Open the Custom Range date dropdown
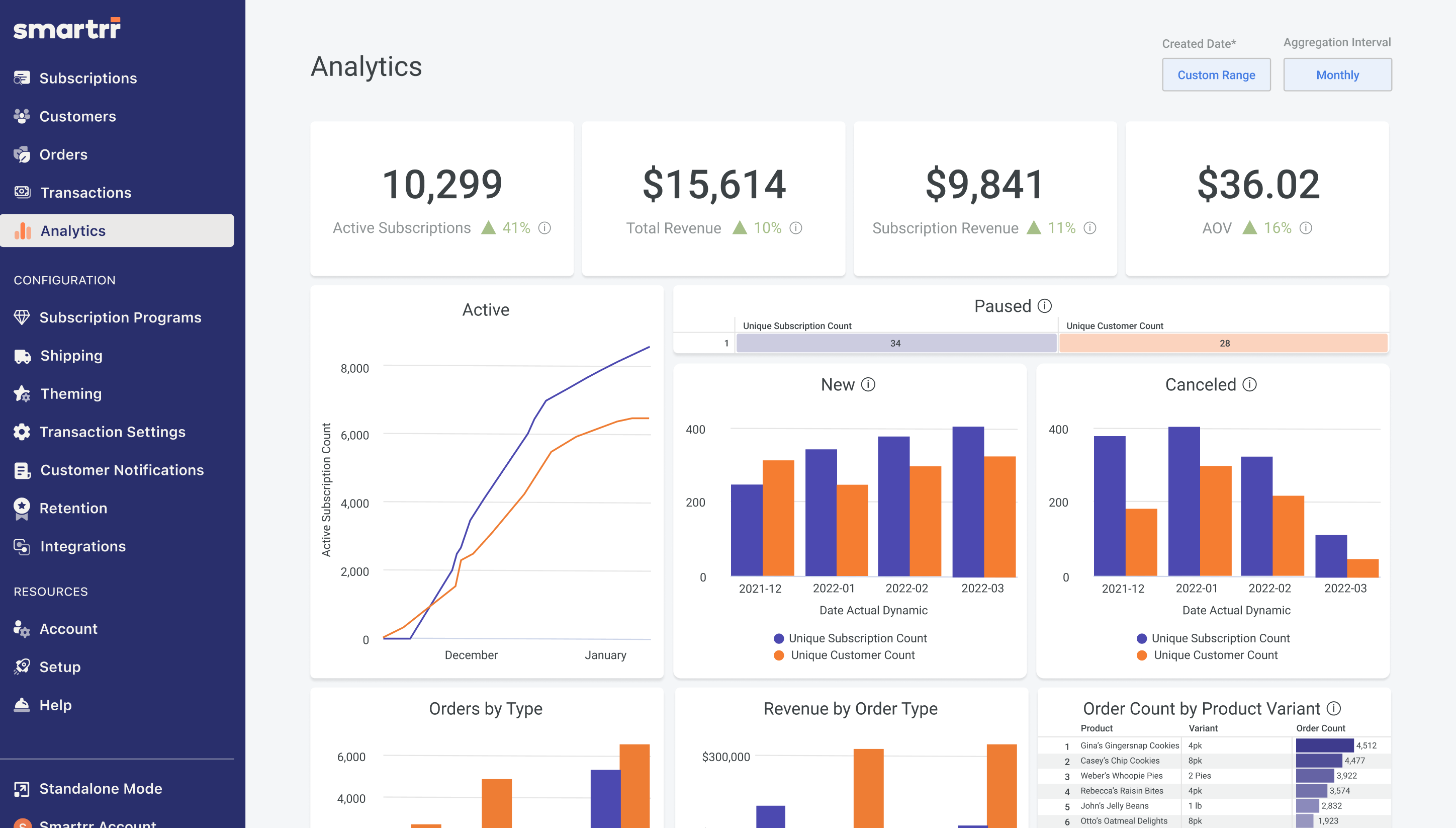 point(1216,75)
